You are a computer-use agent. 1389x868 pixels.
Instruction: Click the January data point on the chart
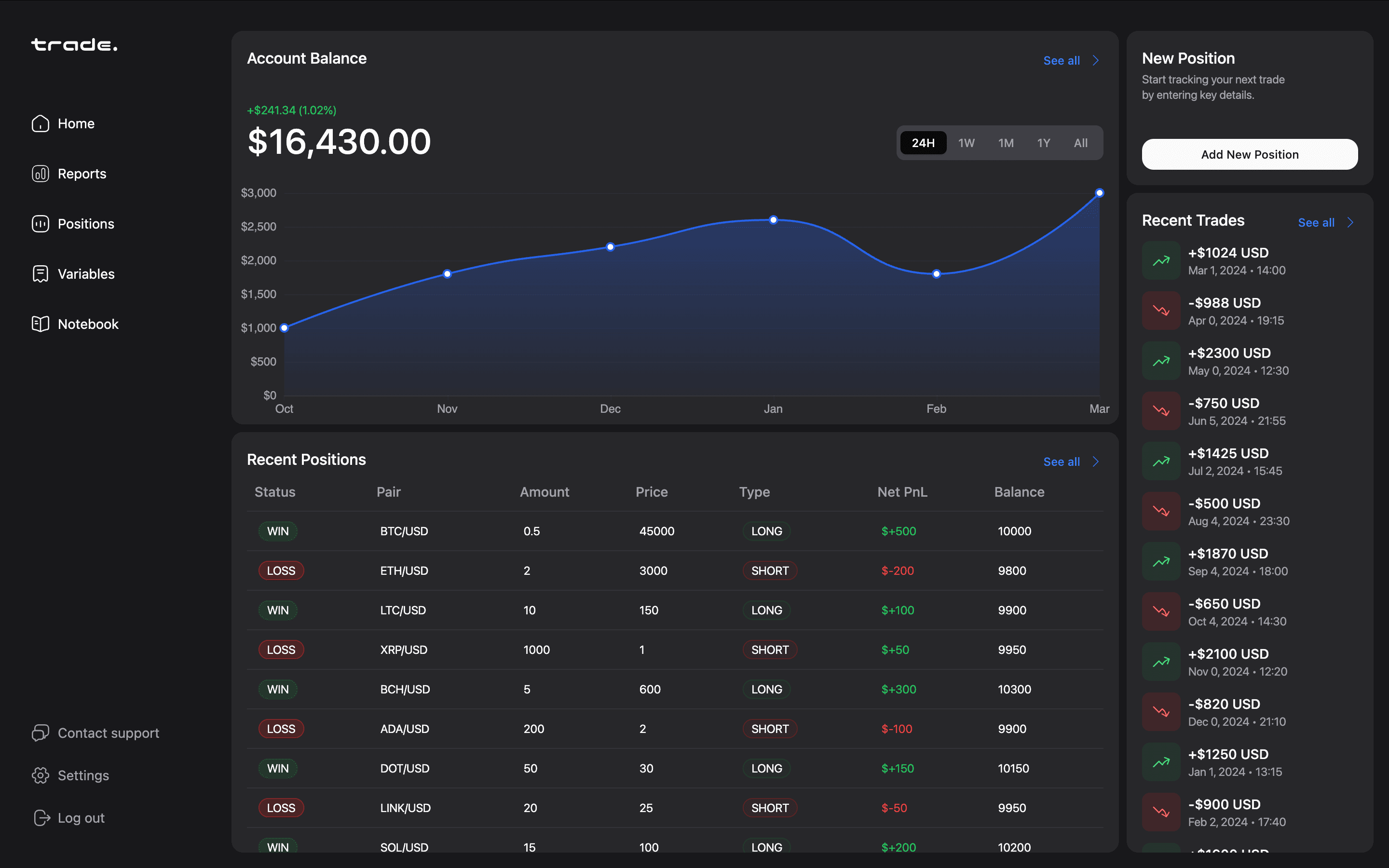(773, 220)
